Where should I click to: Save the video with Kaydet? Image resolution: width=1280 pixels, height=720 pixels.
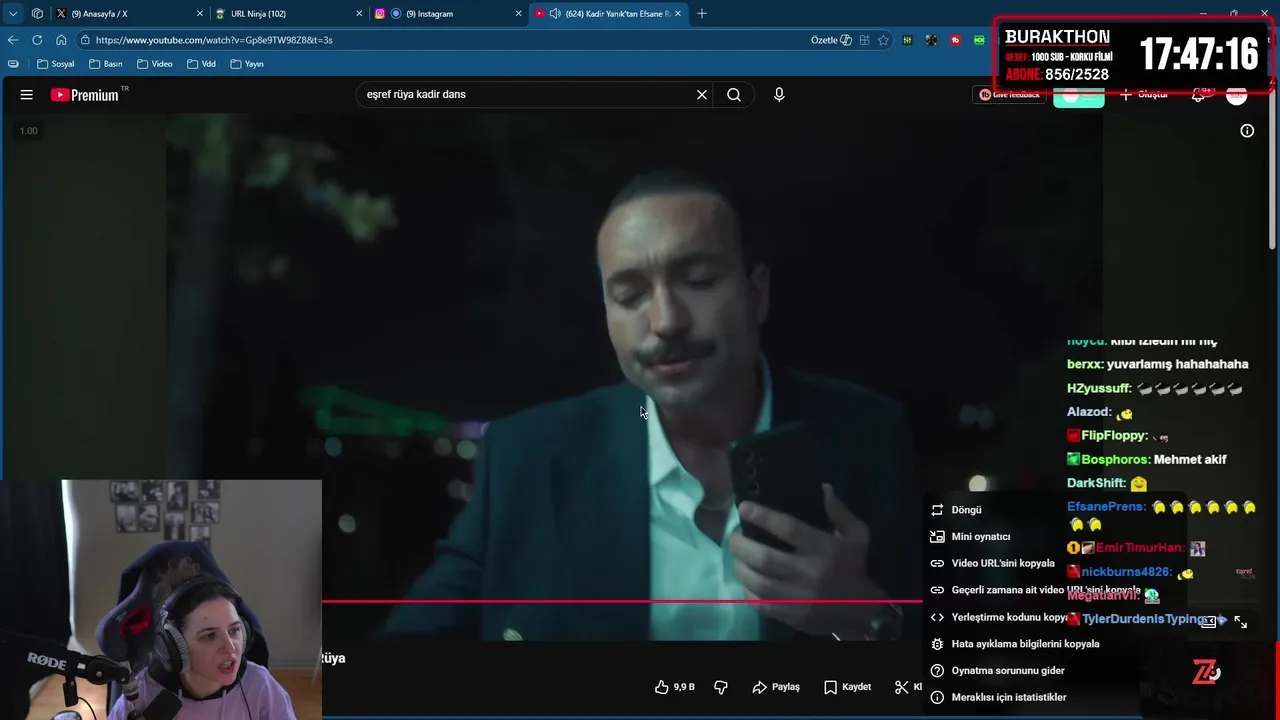point(848,687)
